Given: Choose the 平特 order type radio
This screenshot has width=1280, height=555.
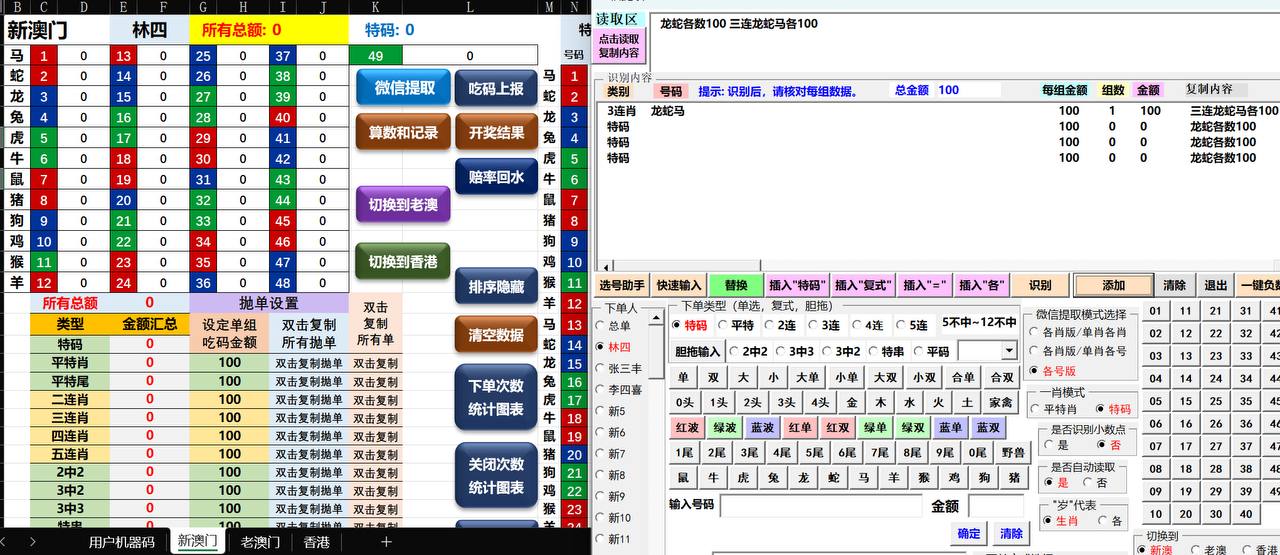Looking at the screenshot, I should coord(736,325).
